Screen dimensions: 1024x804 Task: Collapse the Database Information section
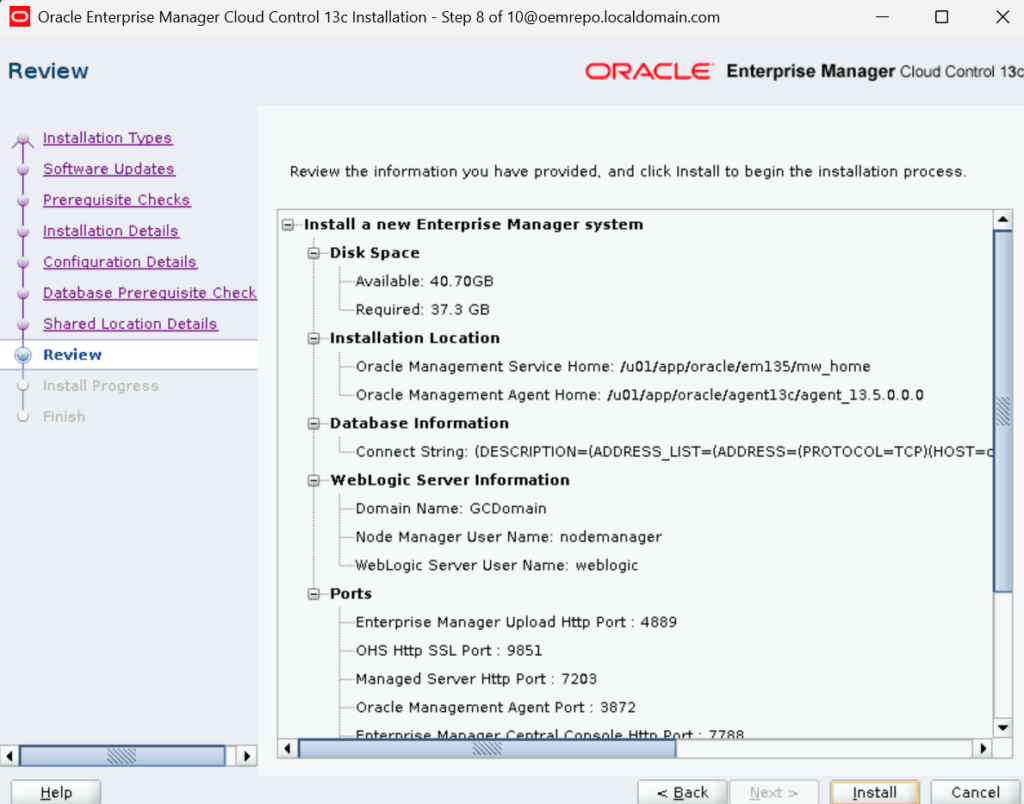pos(314,424)
